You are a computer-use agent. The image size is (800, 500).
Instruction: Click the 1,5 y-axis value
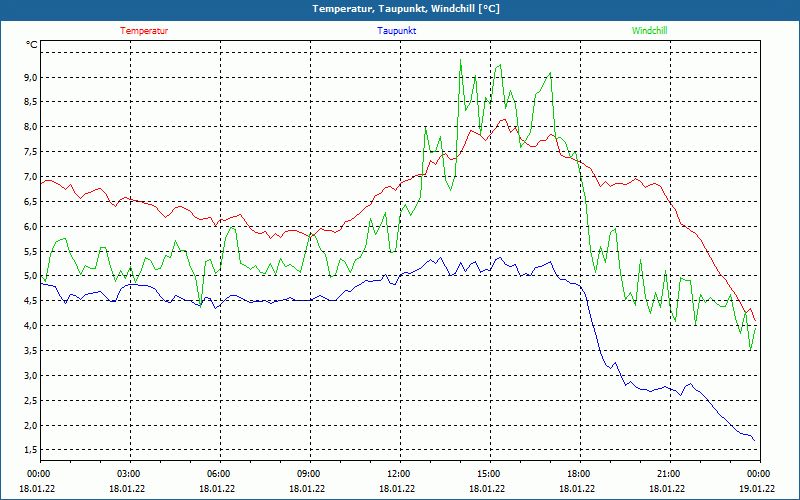[x=31, y=450]
